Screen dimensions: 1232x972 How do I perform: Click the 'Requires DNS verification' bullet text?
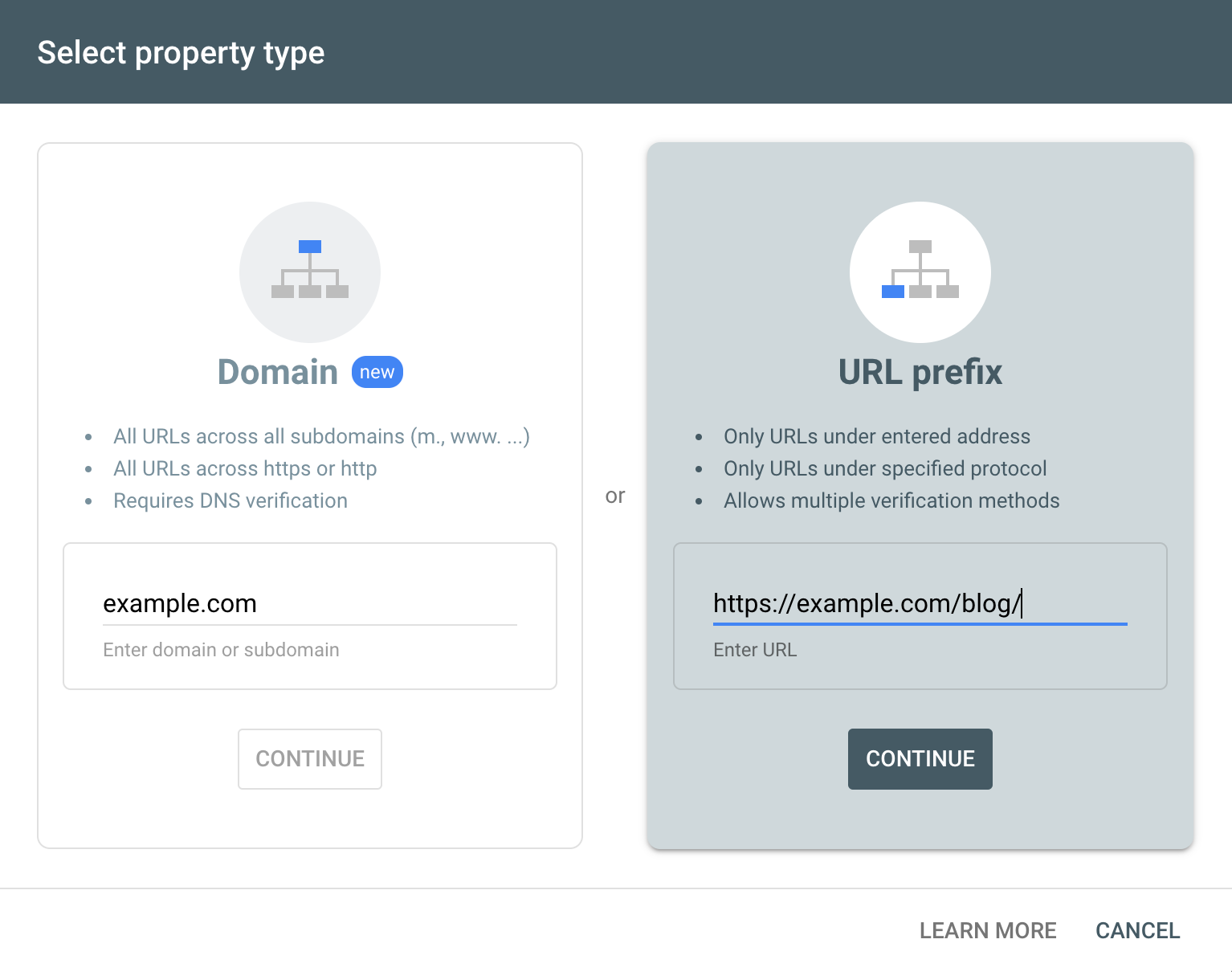pyautogui.click(x=230, y=500)
